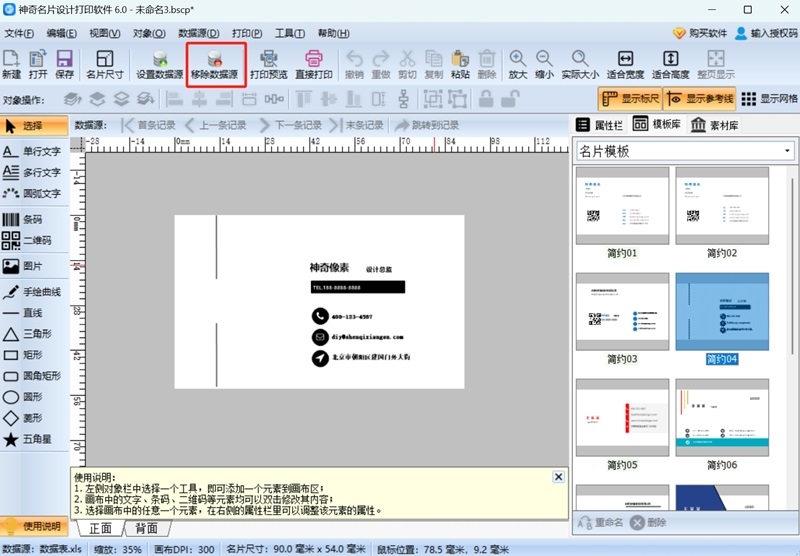Image resolution: width=800 pixels, height=556 pixels.
Task: Click the template library vertical scrollbar
Action: pyautogui.click(x=792, y=265)
